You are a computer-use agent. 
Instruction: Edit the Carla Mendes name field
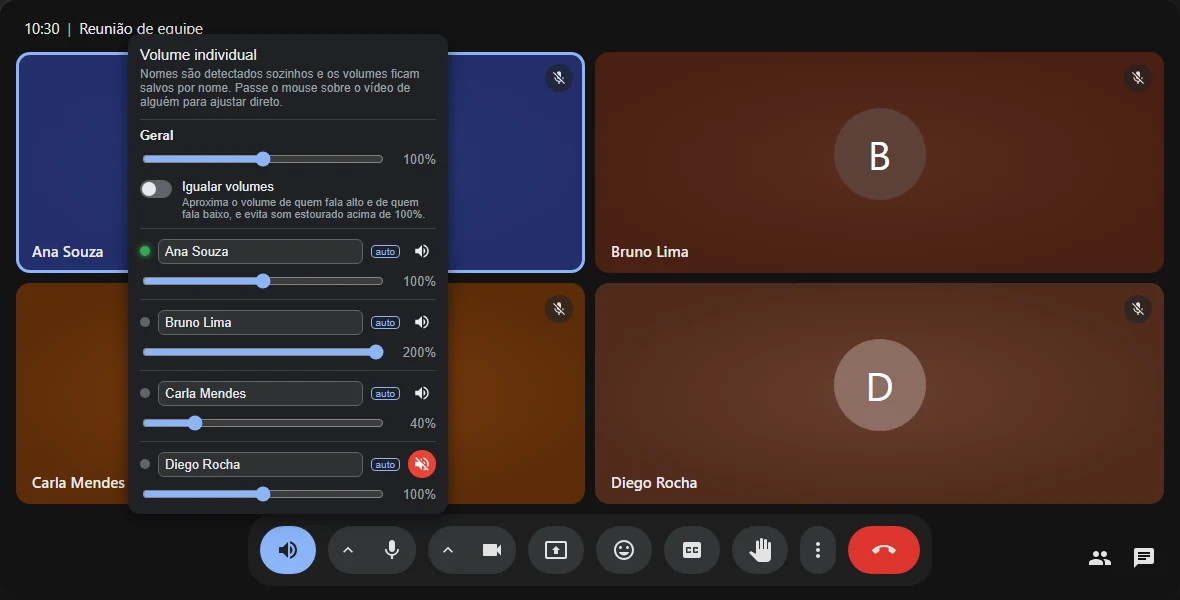260,393
